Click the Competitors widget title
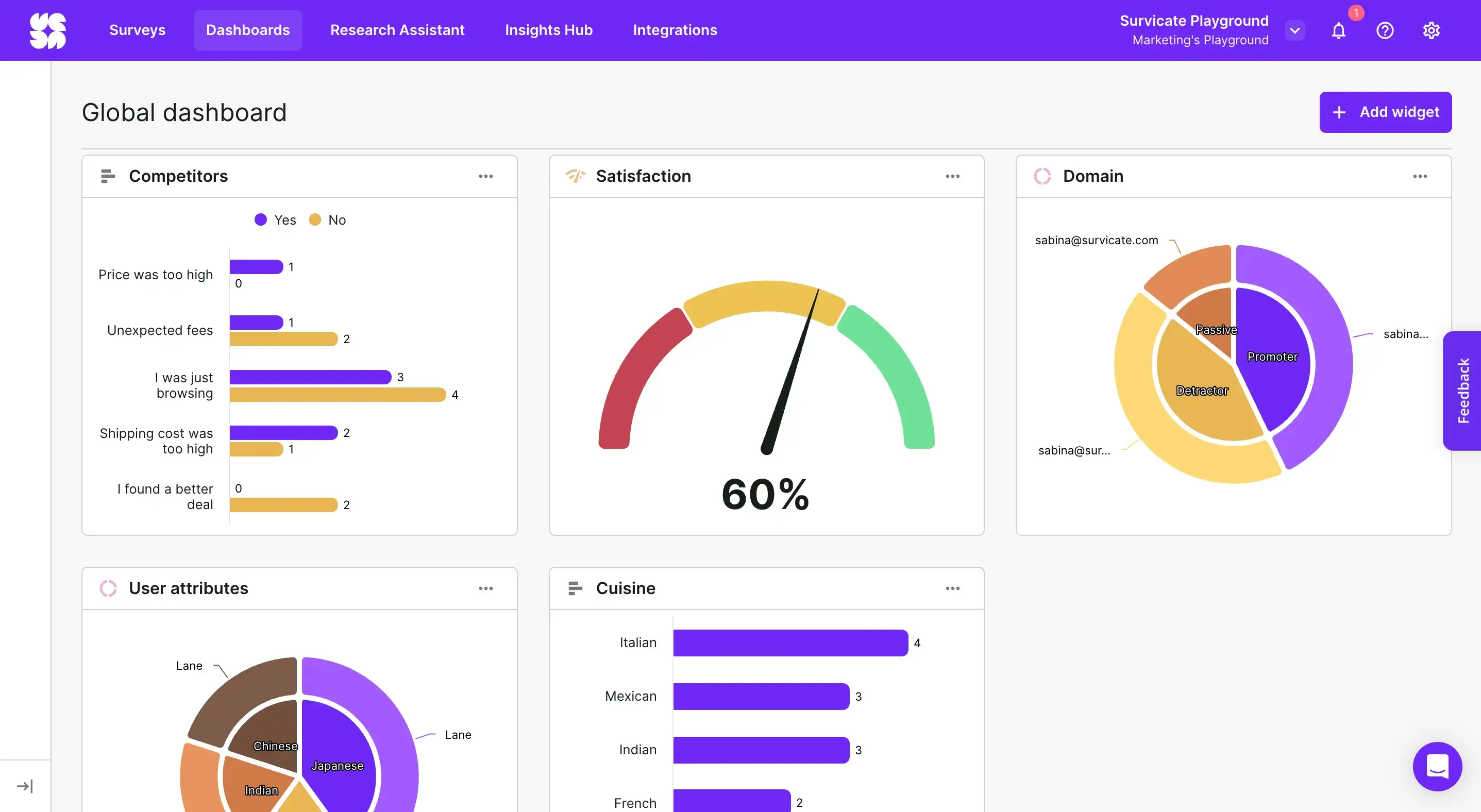This screenshot has width=1481, height=812. point(178,176)
